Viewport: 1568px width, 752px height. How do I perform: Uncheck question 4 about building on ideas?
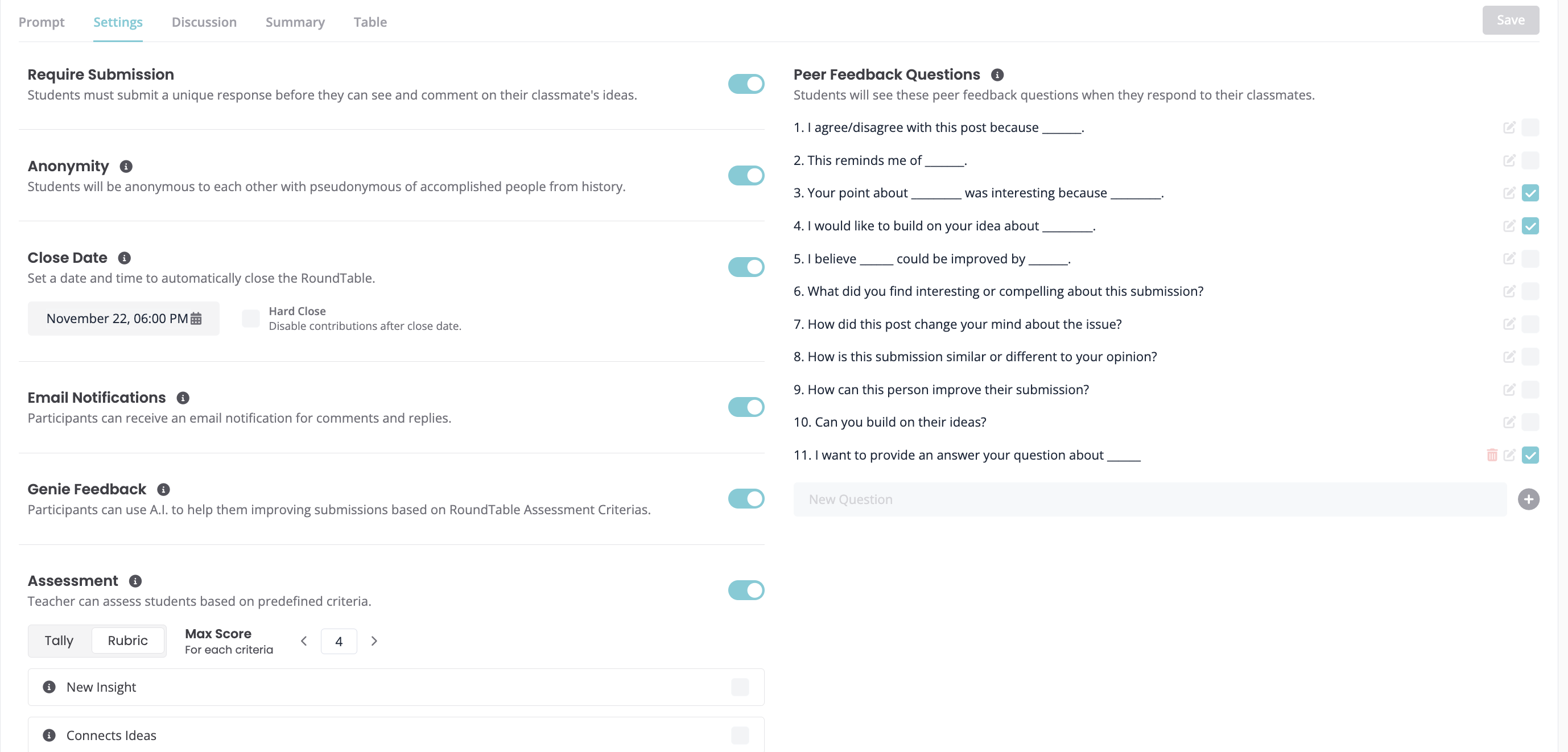1530,226
